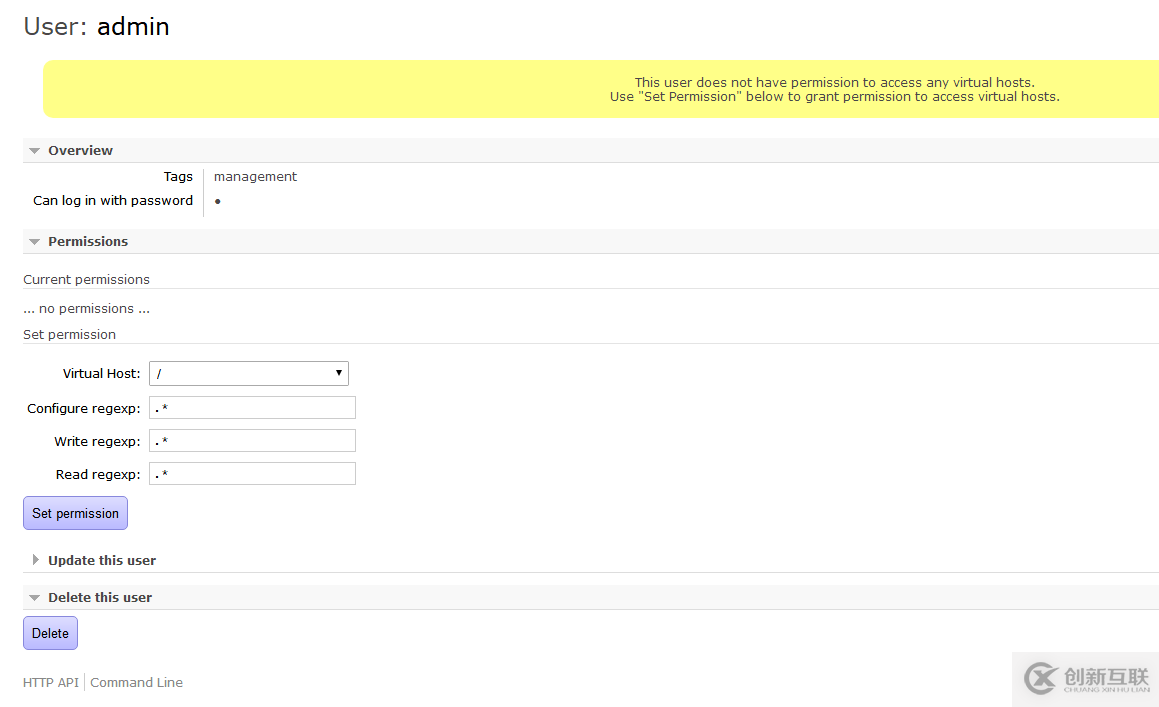
Task: Click the Delete user button
Action: point(50,633)
